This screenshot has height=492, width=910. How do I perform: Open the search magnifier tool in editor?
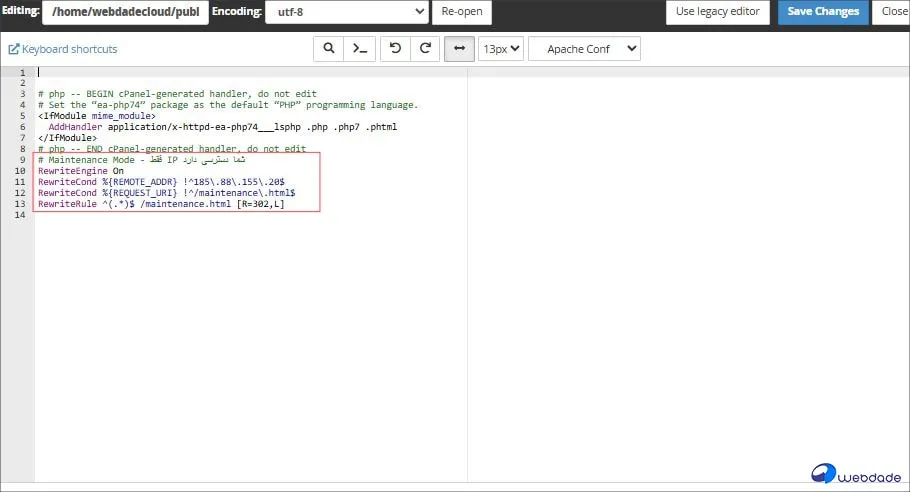(x=328, y=49)
